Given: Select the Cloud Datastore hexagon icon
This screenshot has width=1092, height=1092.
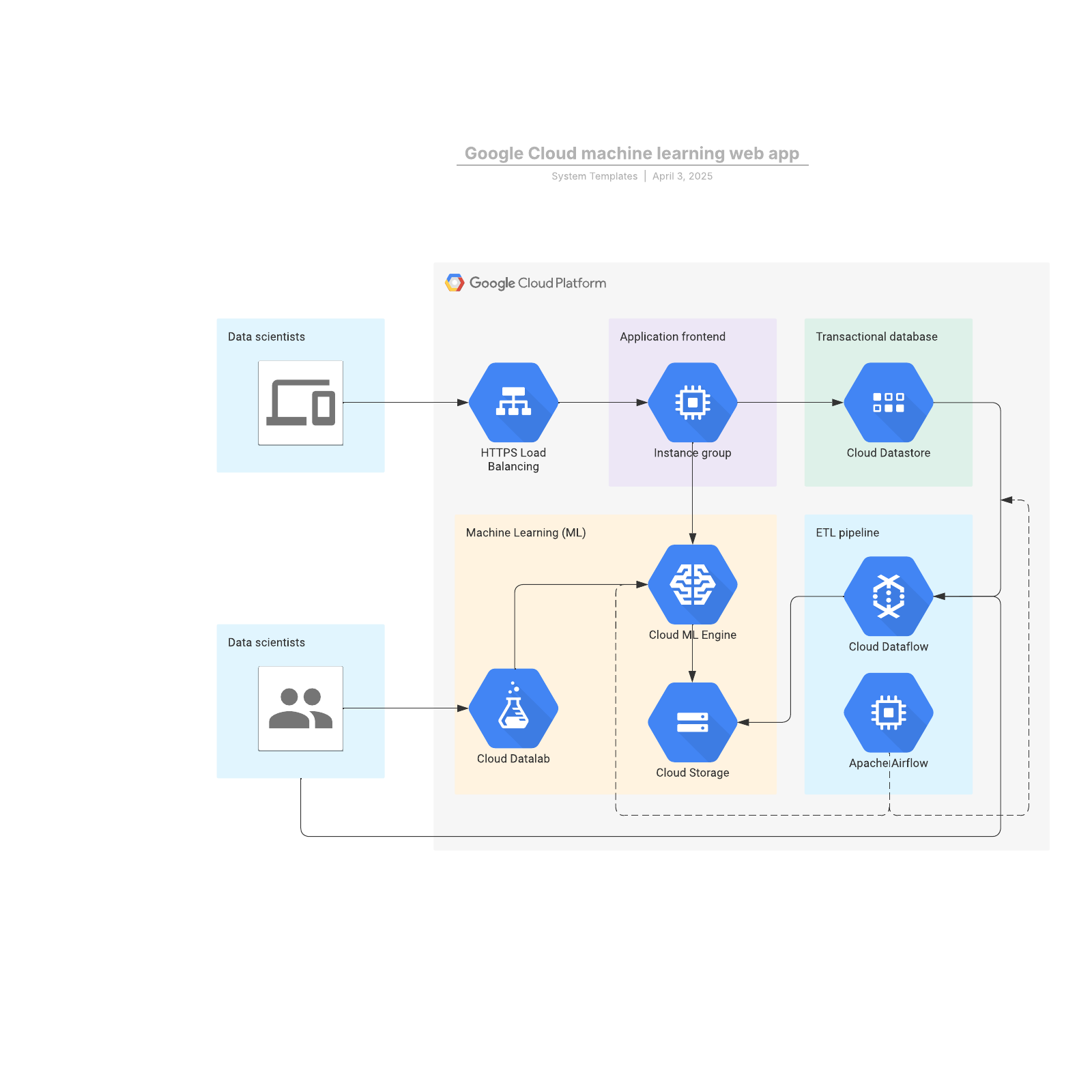Looking at the screenshot, I should click(889, 403).
